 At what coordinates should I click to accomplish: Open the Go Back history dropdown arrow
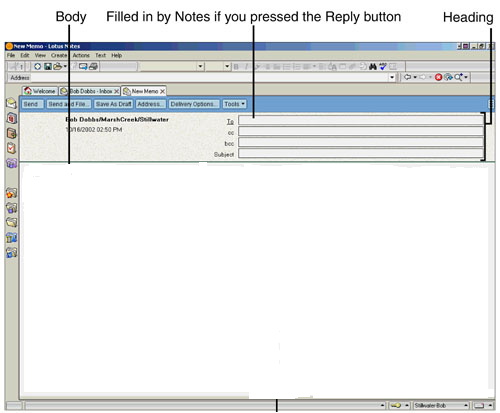(415, 77)
